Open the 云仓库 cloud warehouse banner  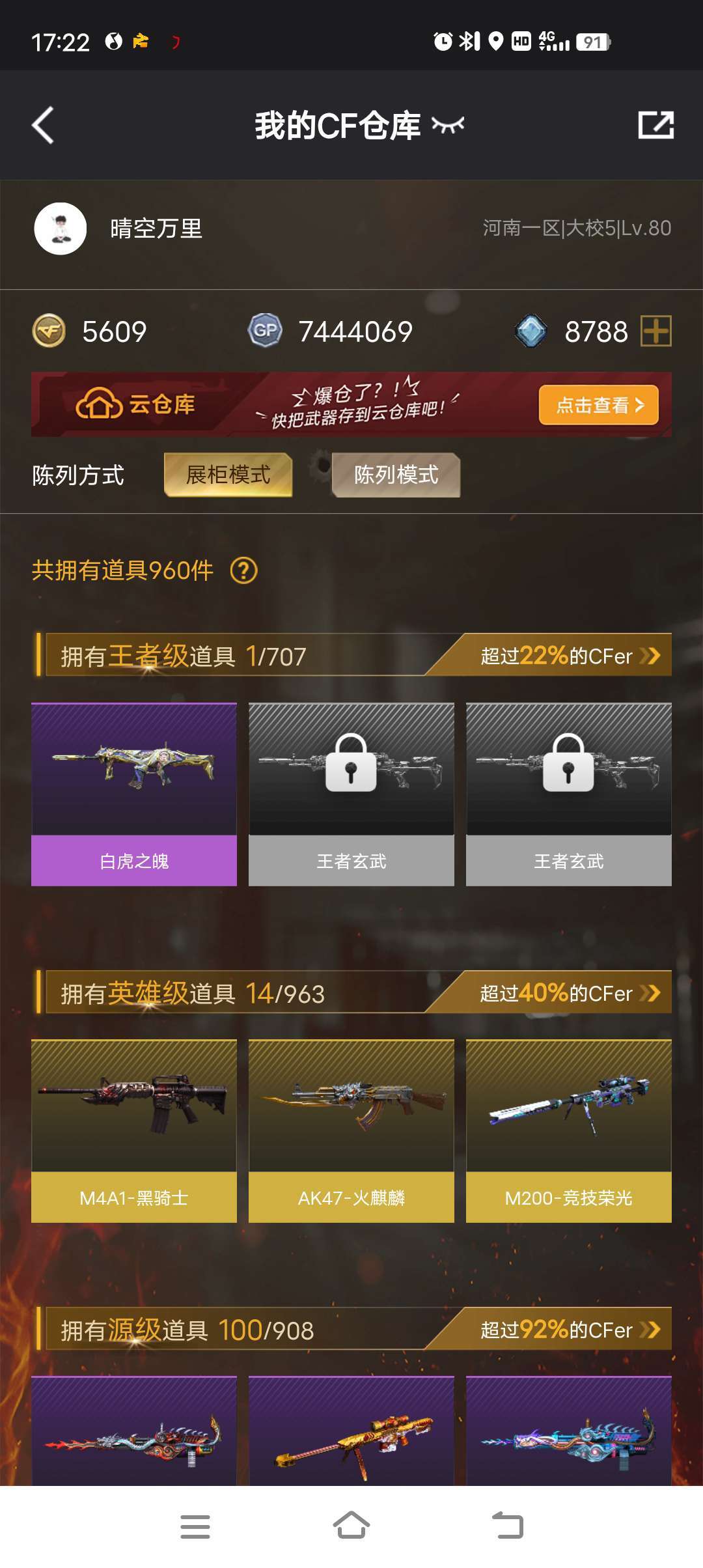pos(351,404)
